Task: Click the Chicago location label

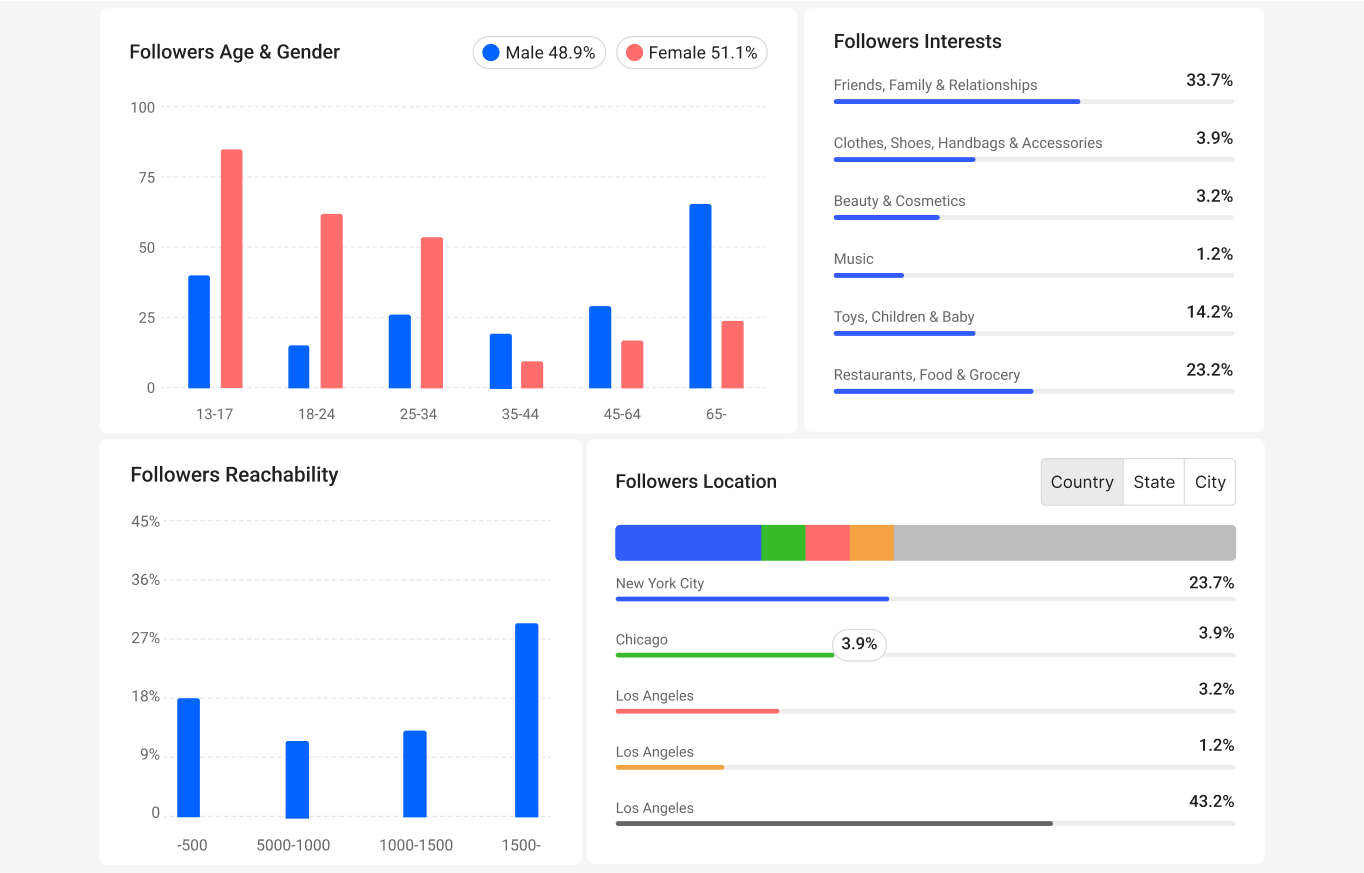Action: tap(642, 639)
